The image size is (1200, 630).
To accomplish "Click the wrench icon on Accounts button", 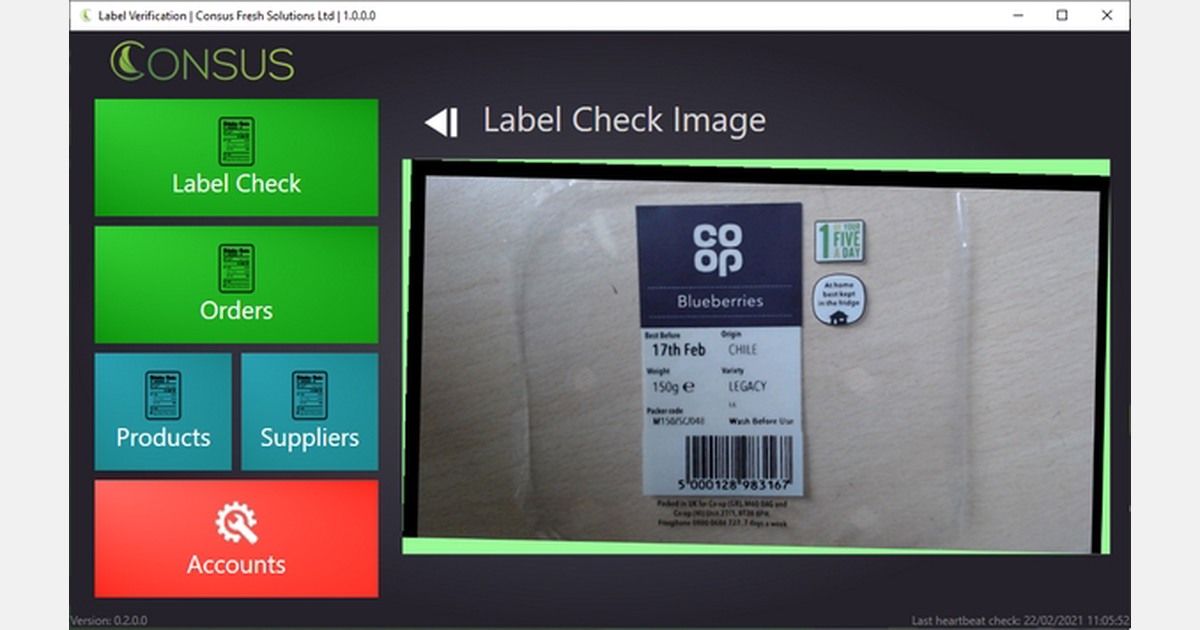I will pyautogui.click(x=236, y=521).
